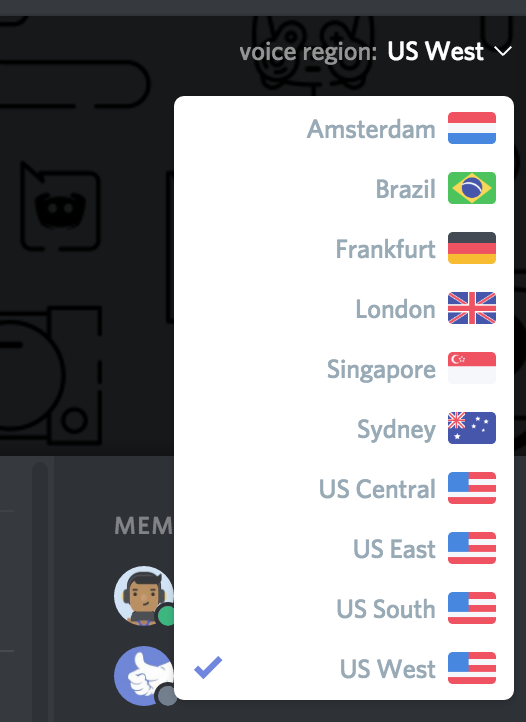This screenshot has width=526, height=722.
Task: Click the Singapore flag icon
Action: click(472, 368)
